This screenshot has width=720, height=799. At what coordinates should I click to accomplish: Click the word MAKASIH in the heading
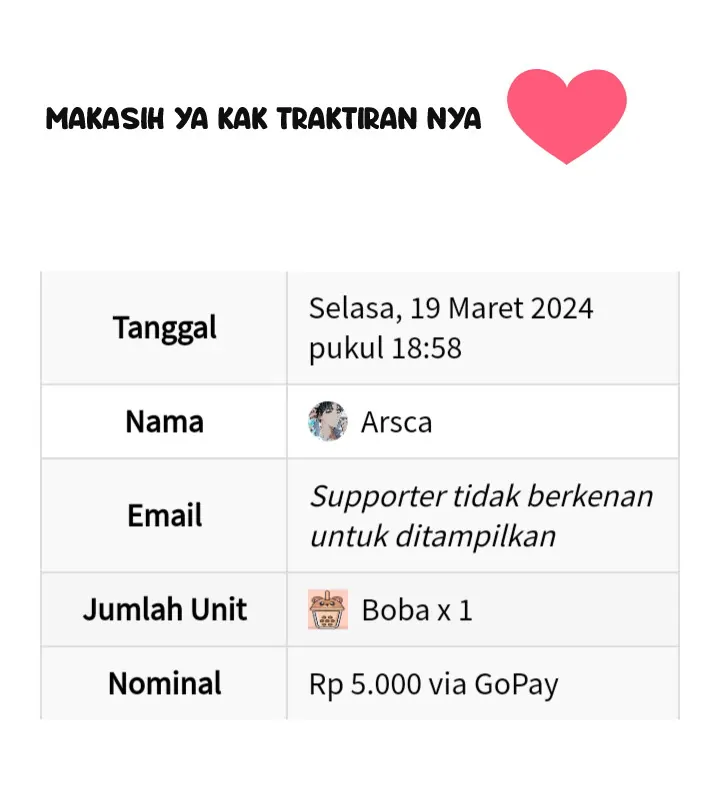click(x=105, y=118)
